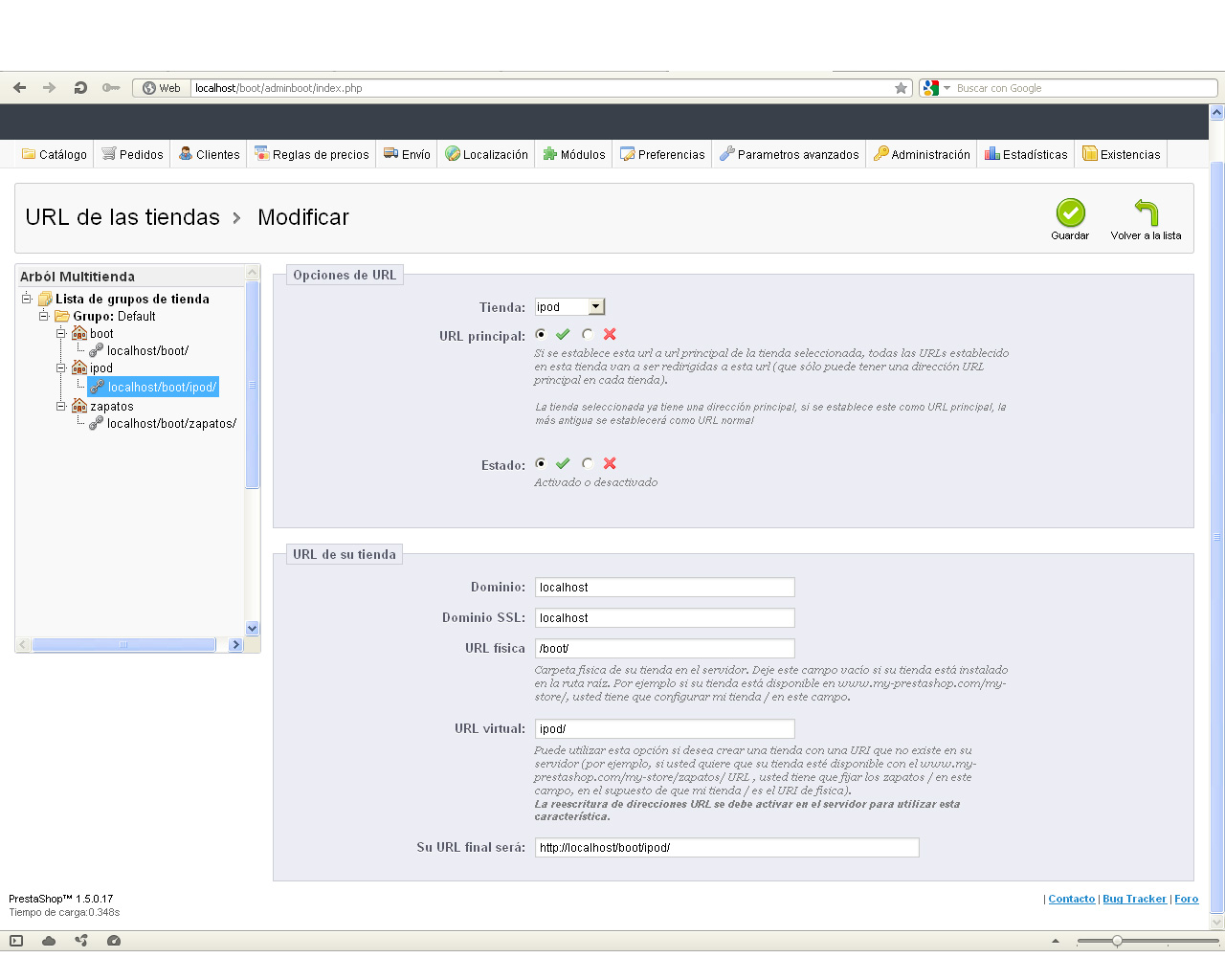The image size is (1225, 980).
Task: Open the Foro link
Action: pos(1187,899)
